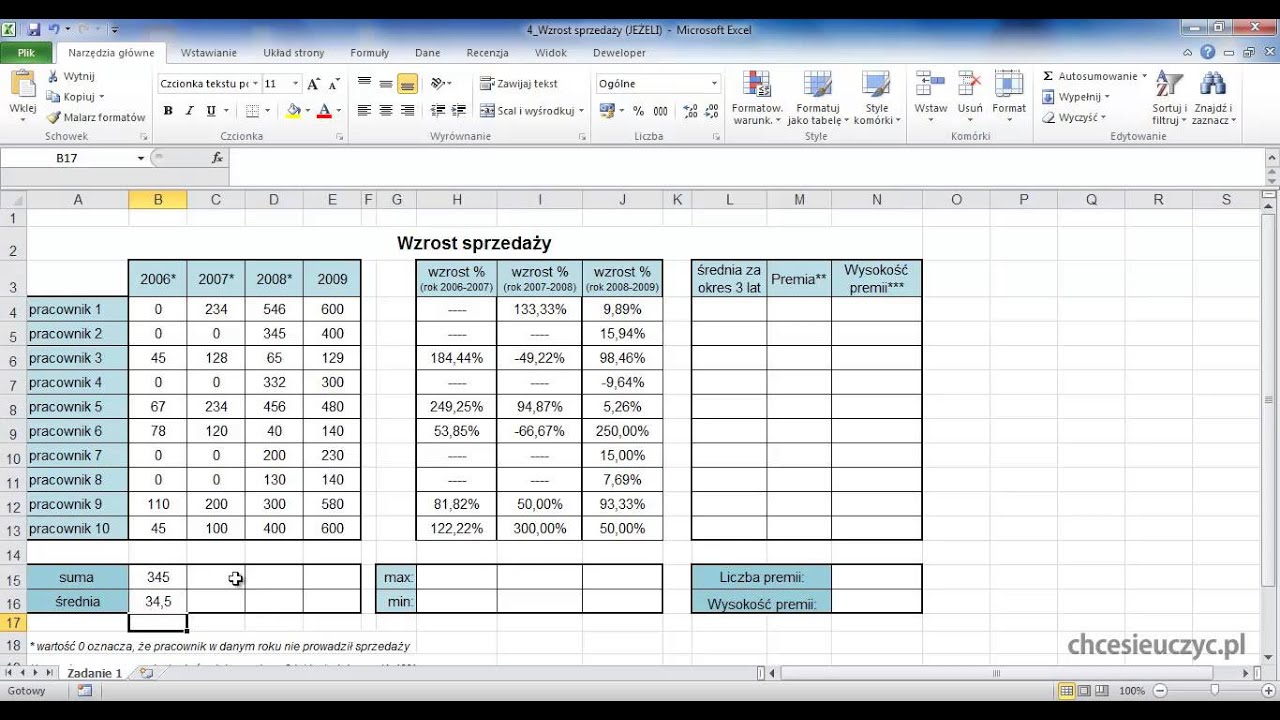The width and height of the screenshot is (1280, 720).
Task: Open the text orientation options
Action: pyautogui.click(x=441, y=84)
